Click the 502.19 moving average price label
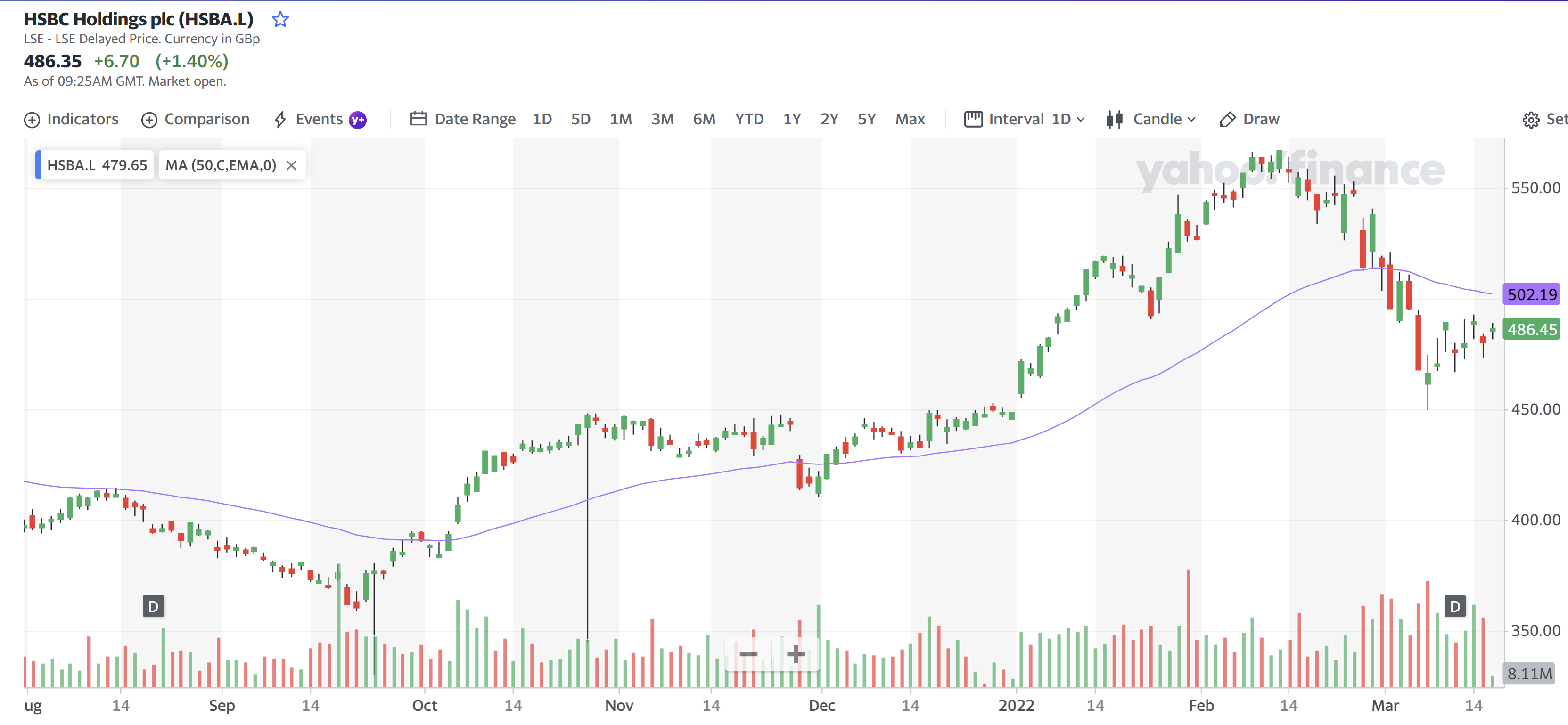 (x=1532, y=294)
